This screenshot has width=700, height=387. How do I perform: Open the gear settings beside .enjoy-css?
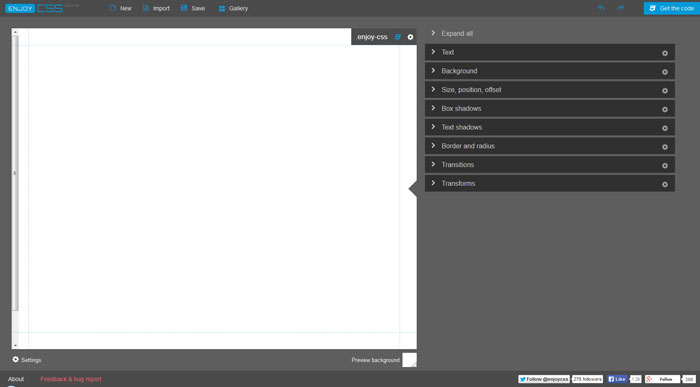point(410,37)
